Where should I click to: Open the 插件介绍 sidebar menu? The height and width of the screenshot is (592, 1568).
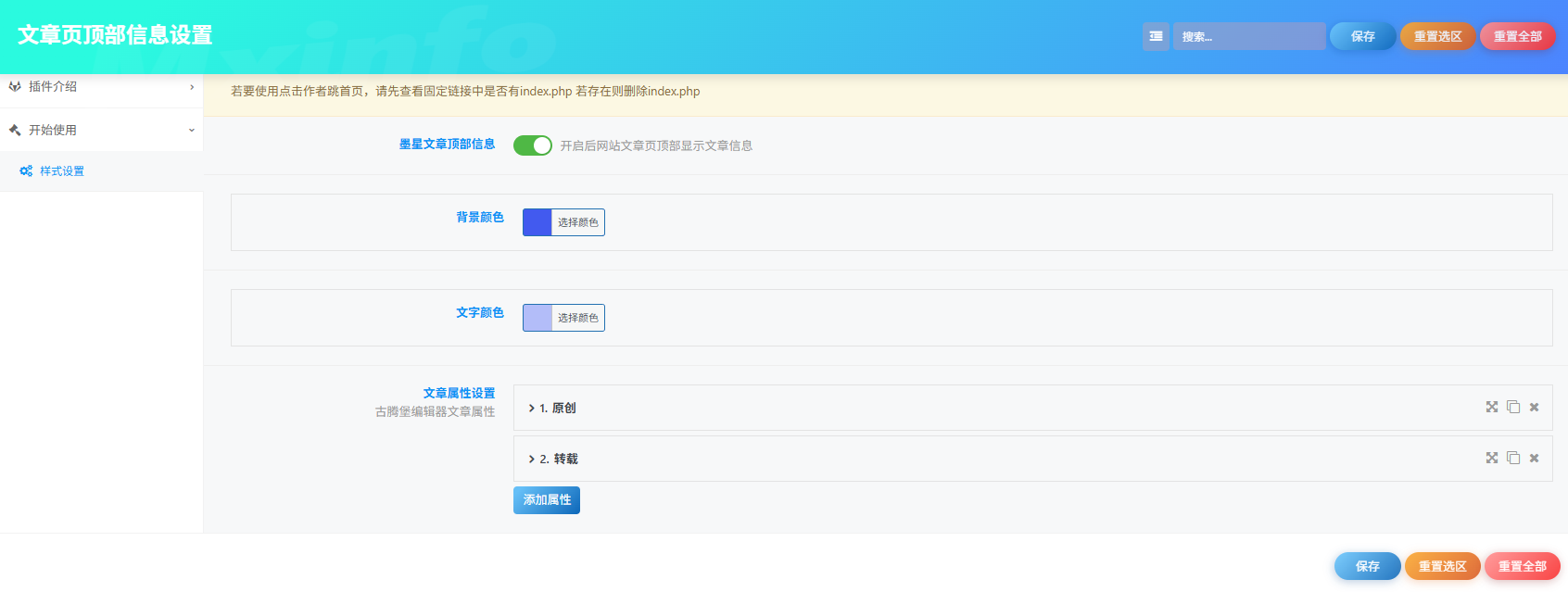tap(101, 86)
